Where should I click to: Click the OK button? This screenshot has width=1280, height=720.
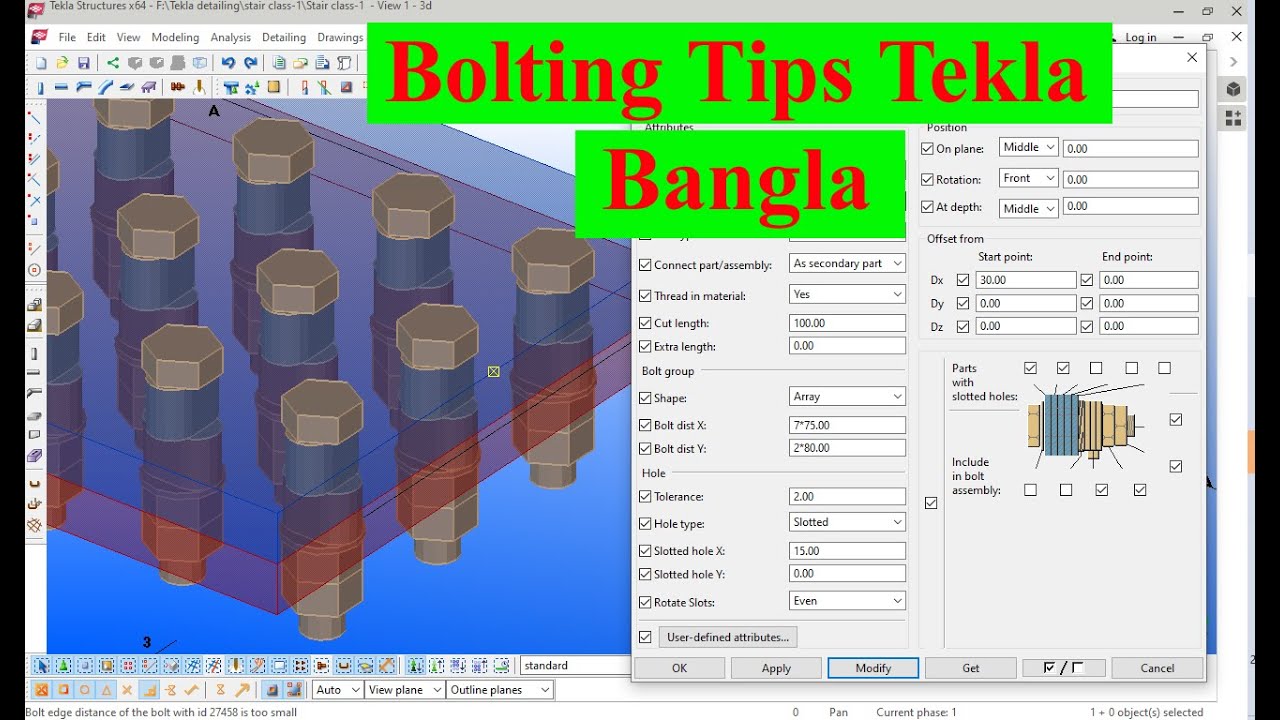point(680,668)
